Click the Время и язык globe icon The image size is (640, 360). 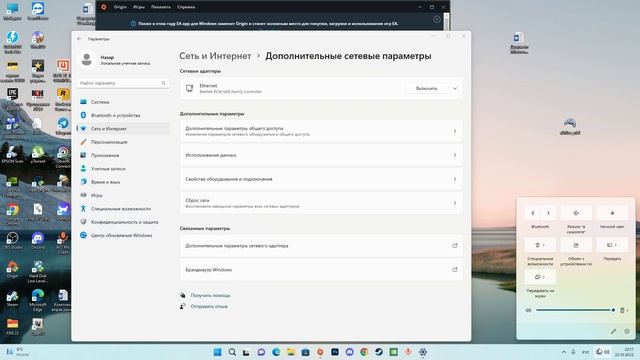tap(83, 182)
